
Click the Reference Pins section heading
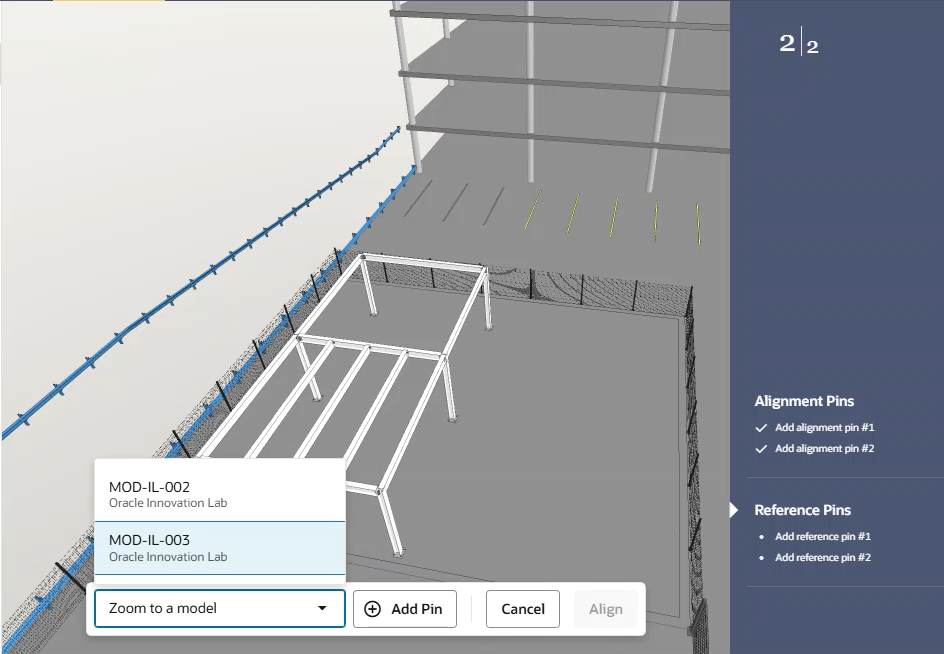802,510
